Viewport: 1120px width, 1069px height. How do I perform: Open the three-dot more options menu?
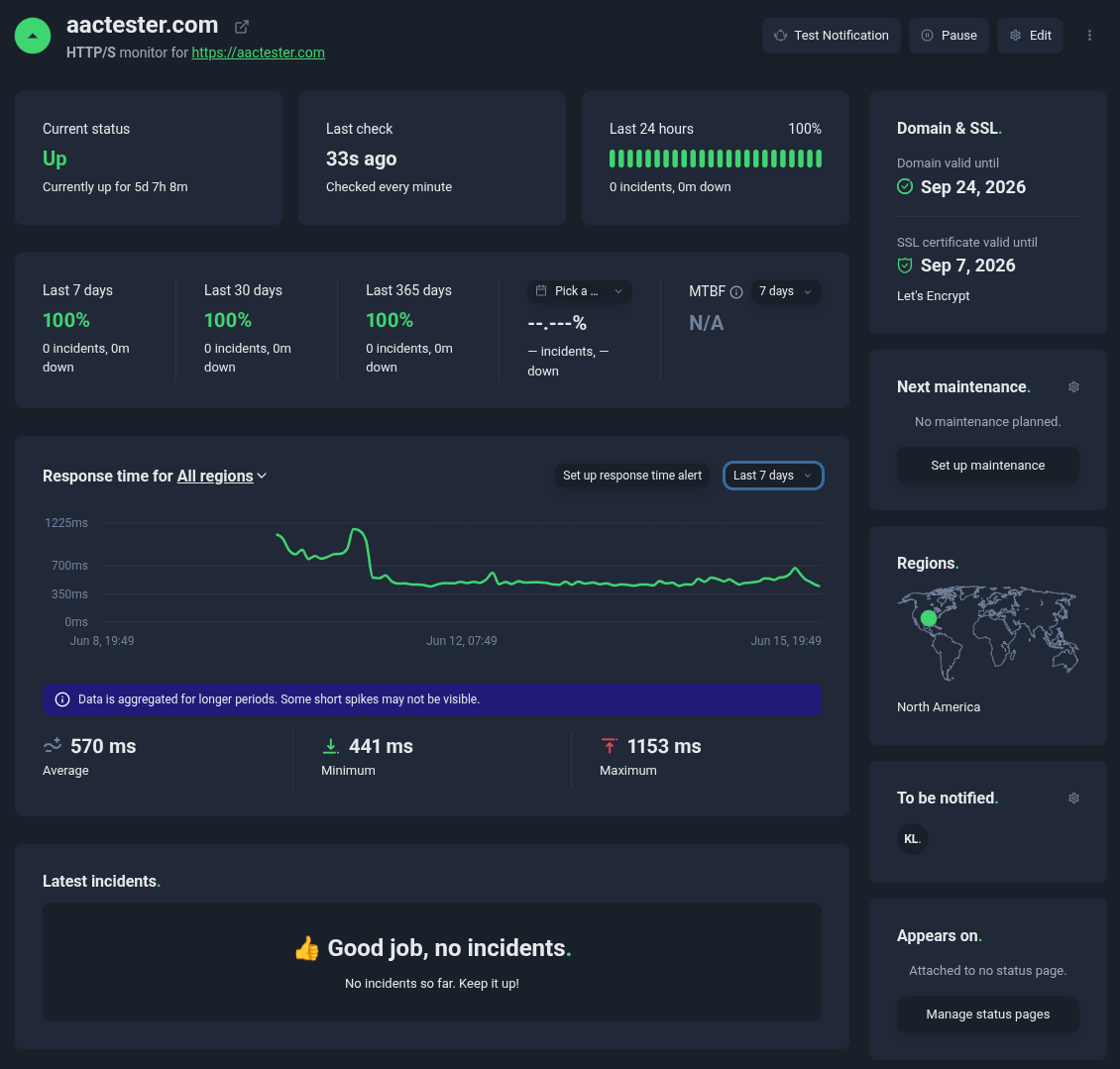[1089, 36]
